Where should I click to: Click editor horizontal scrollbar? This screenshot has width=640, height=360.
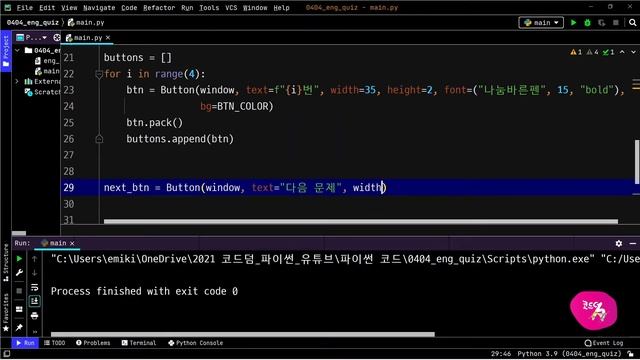pos(360,222)
